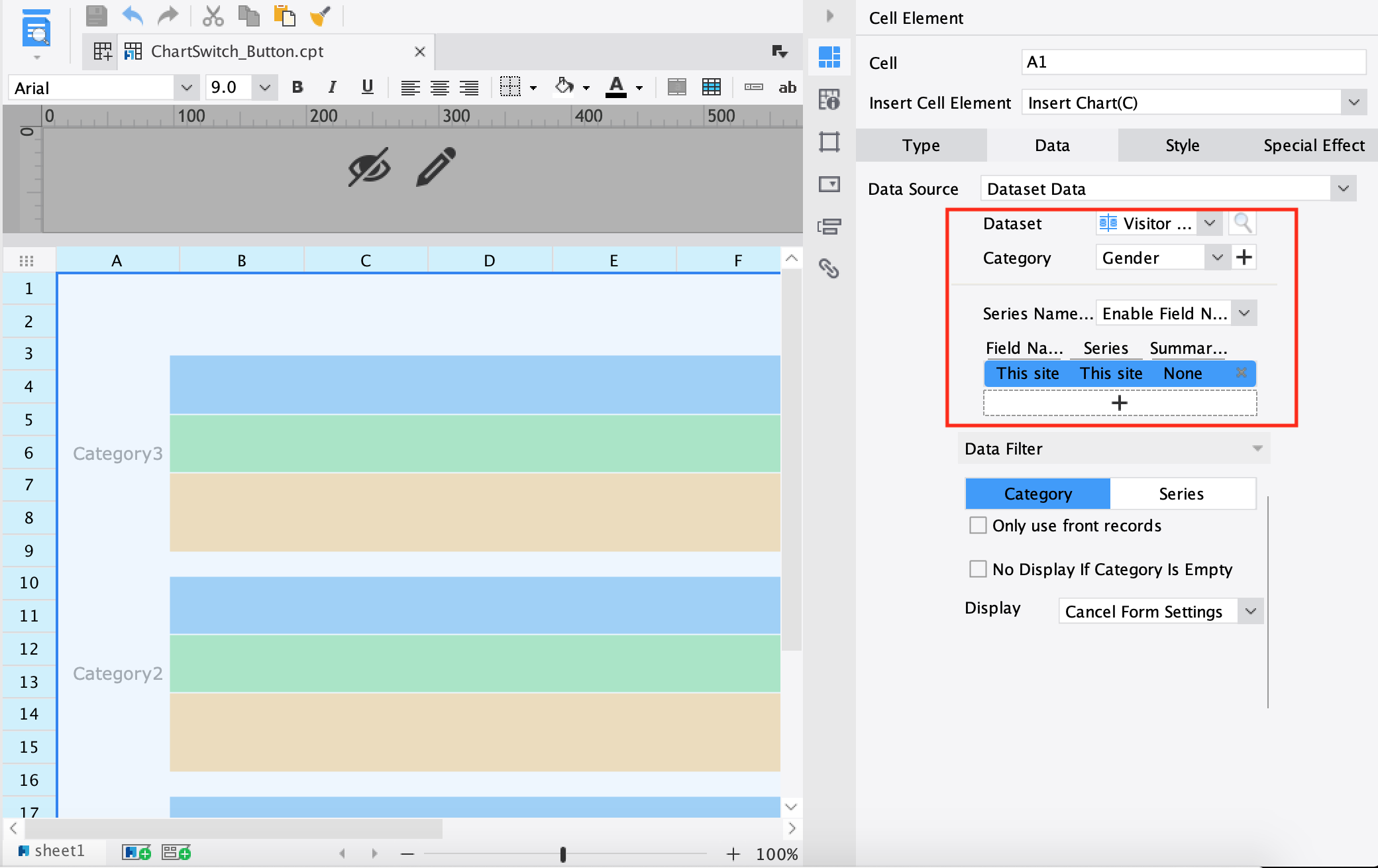
Task: Toggle Bold text formatting
Action: coord(297,87)
